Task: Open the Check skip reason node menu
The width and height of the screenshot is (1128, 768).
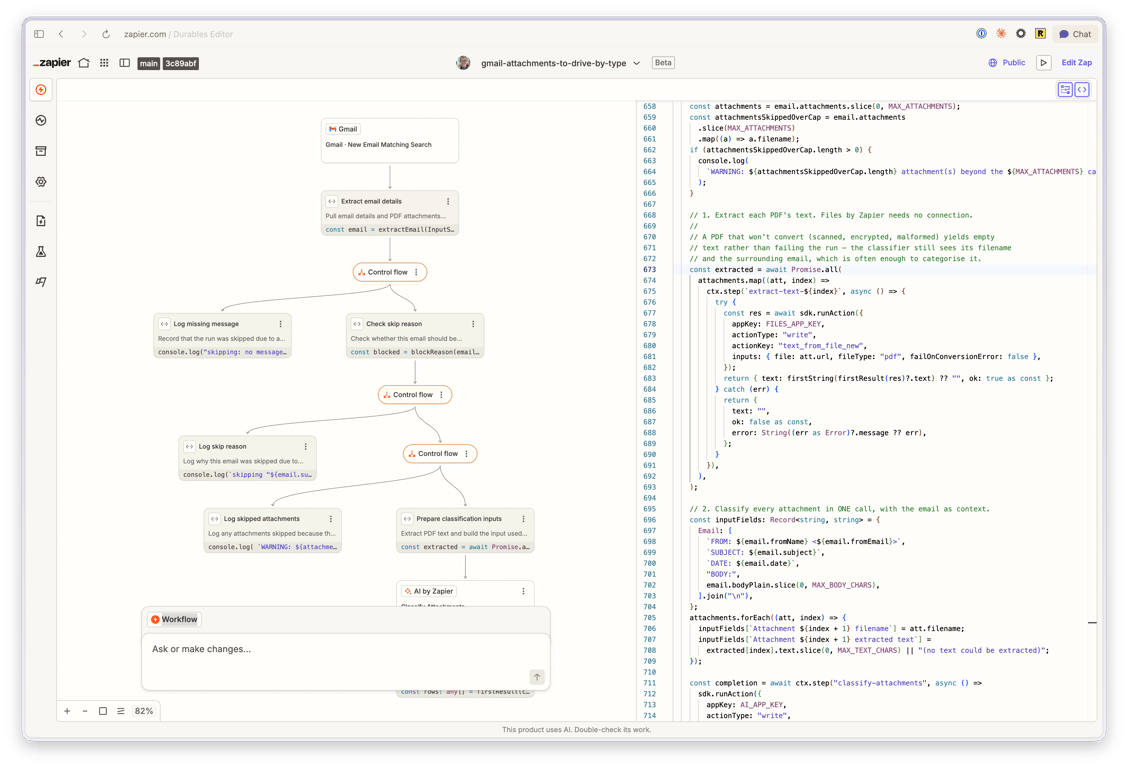Action: (473, 324)
